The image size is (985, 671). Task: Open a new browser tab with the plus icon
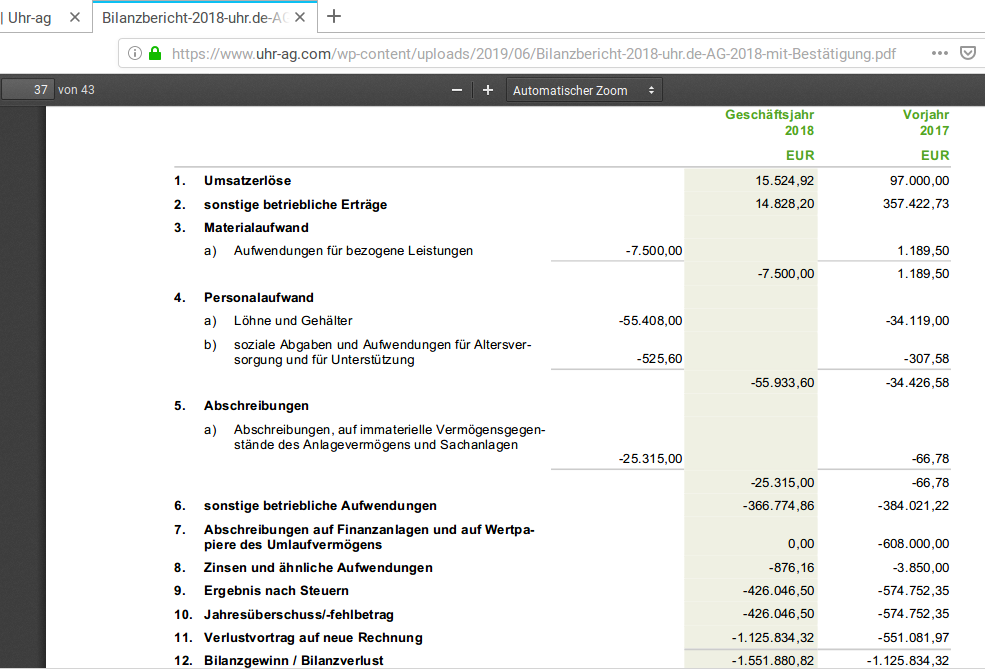pos(334,17)
